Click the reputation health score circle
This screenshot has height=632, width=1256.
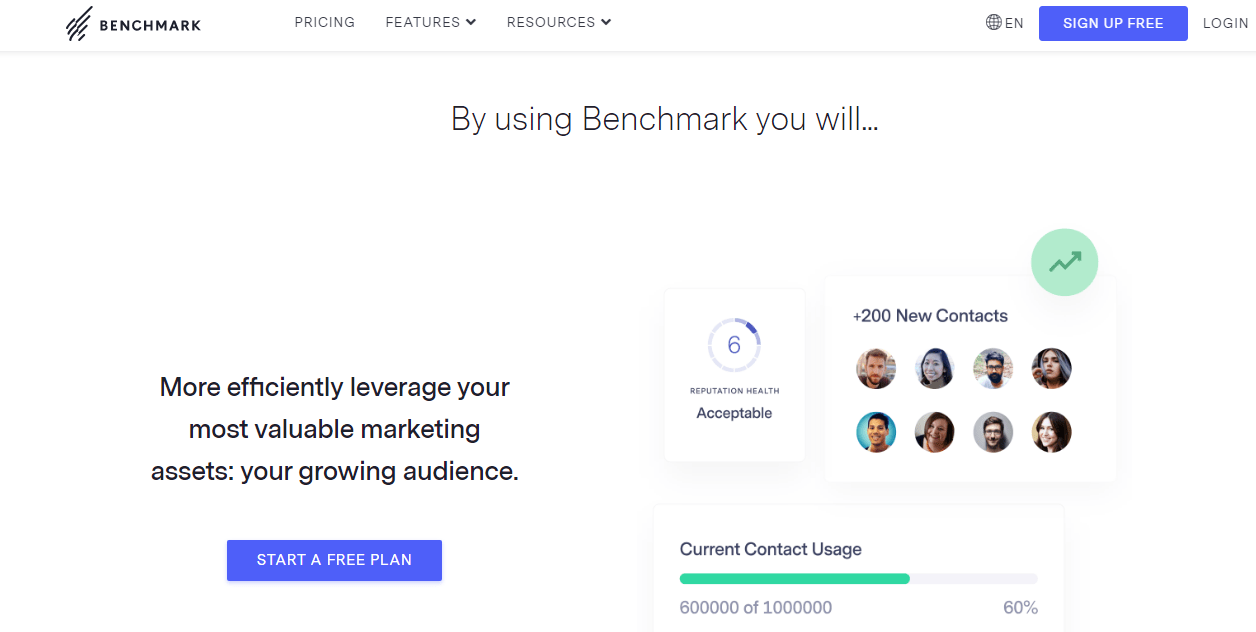click(x=734, y=345)
